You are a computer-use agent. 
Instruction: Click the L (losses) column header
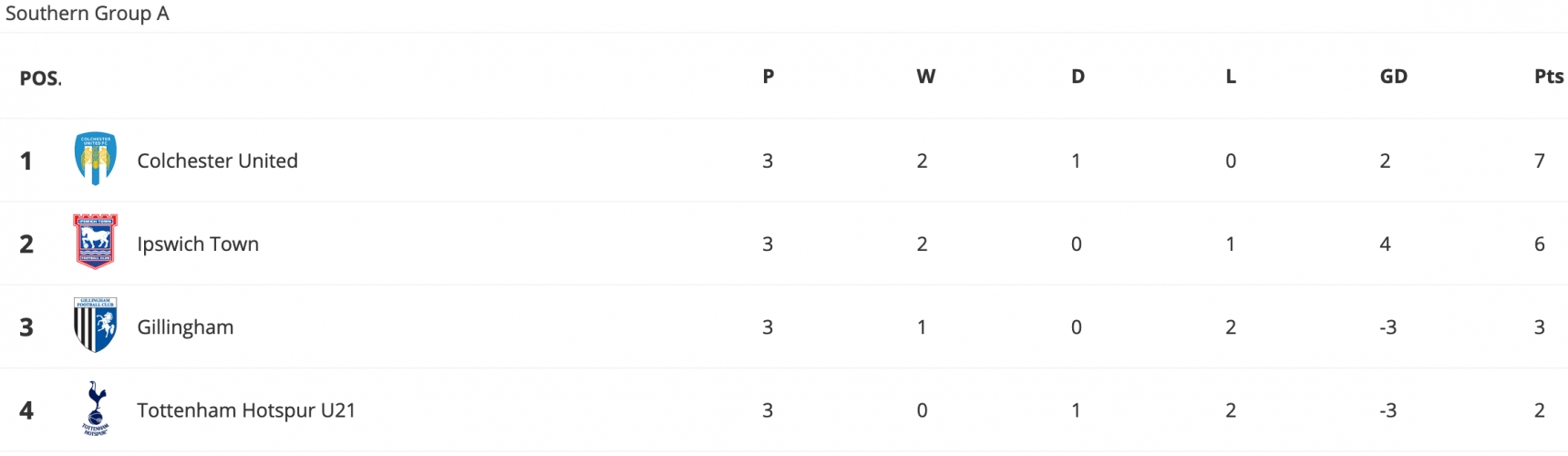[x=1231, y=77]
